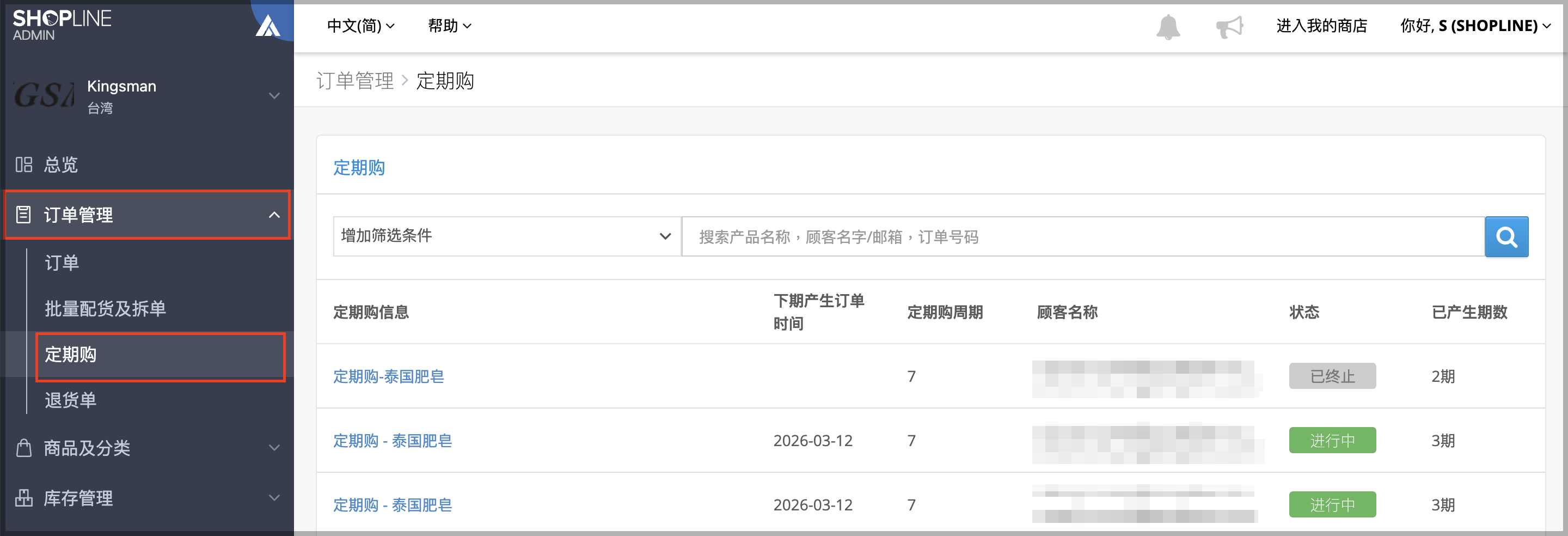This screenshot has height=536, width=1568.
Task: Open the notifications bell
Action: coord(1167,26)
